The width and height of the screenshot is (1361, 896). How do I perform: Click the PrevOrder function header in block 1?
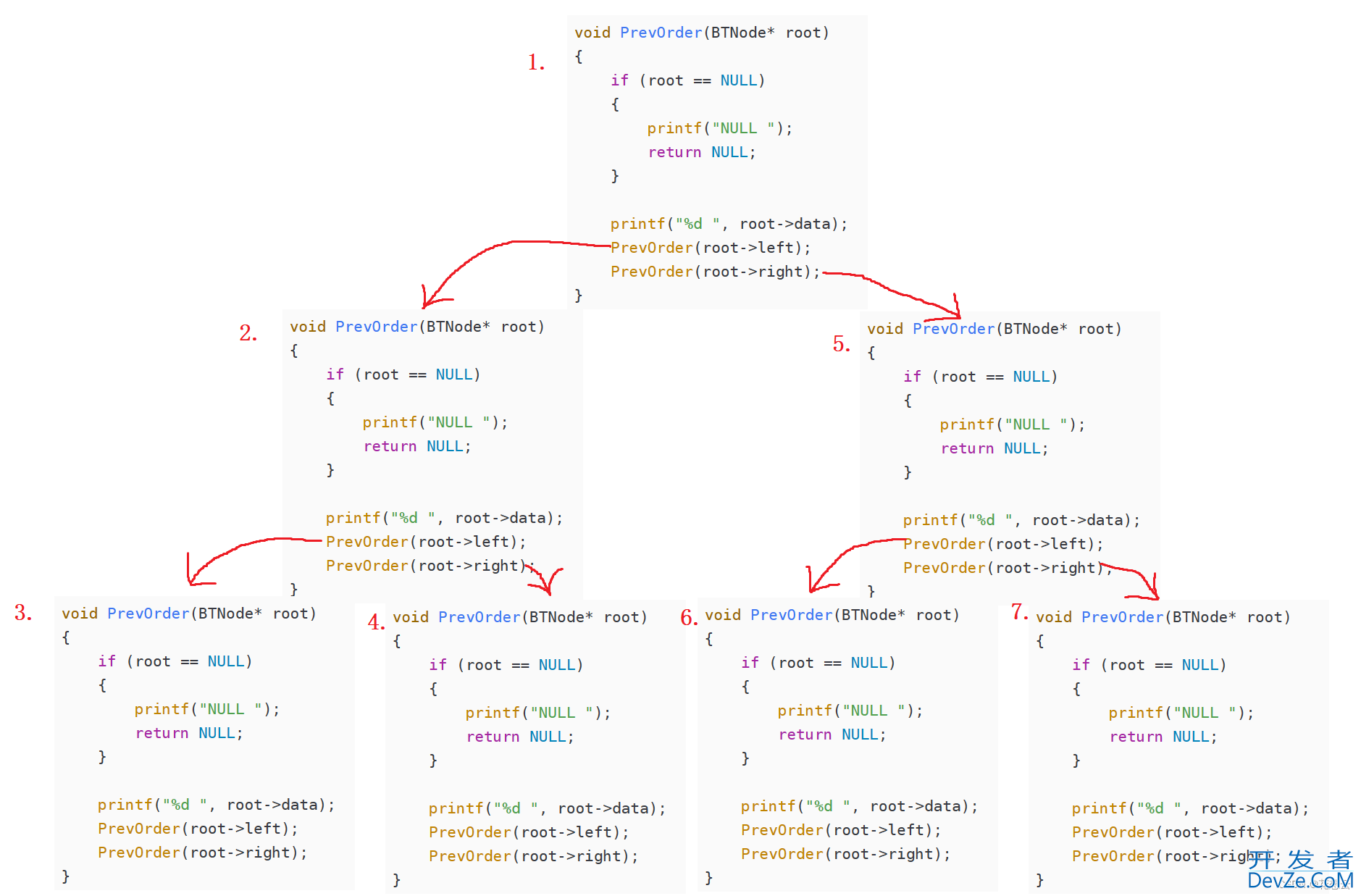[x=702, y=33]
